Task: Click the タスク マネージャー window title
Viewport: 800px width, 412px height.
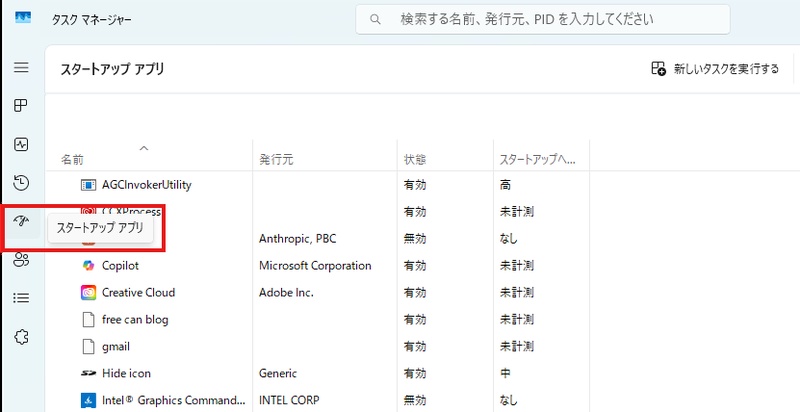Action: pos(91,20)
